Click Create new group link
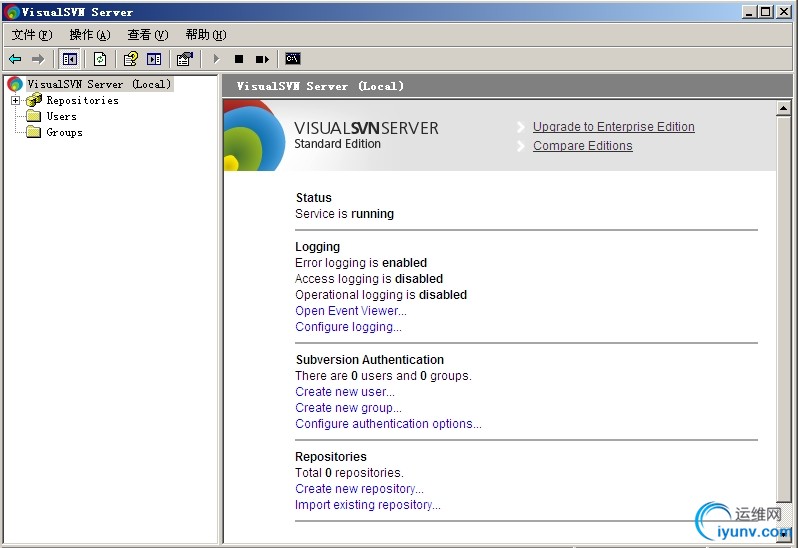The height and width of the screenshot is (548, 798). click(x=348, y=408)
